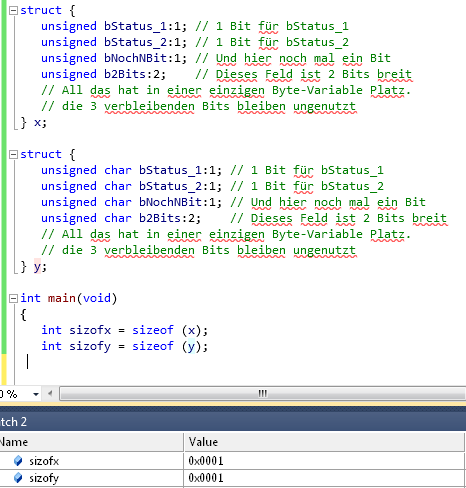
Task: Click sizeof keyword in sizofx line
Action: 153,330
